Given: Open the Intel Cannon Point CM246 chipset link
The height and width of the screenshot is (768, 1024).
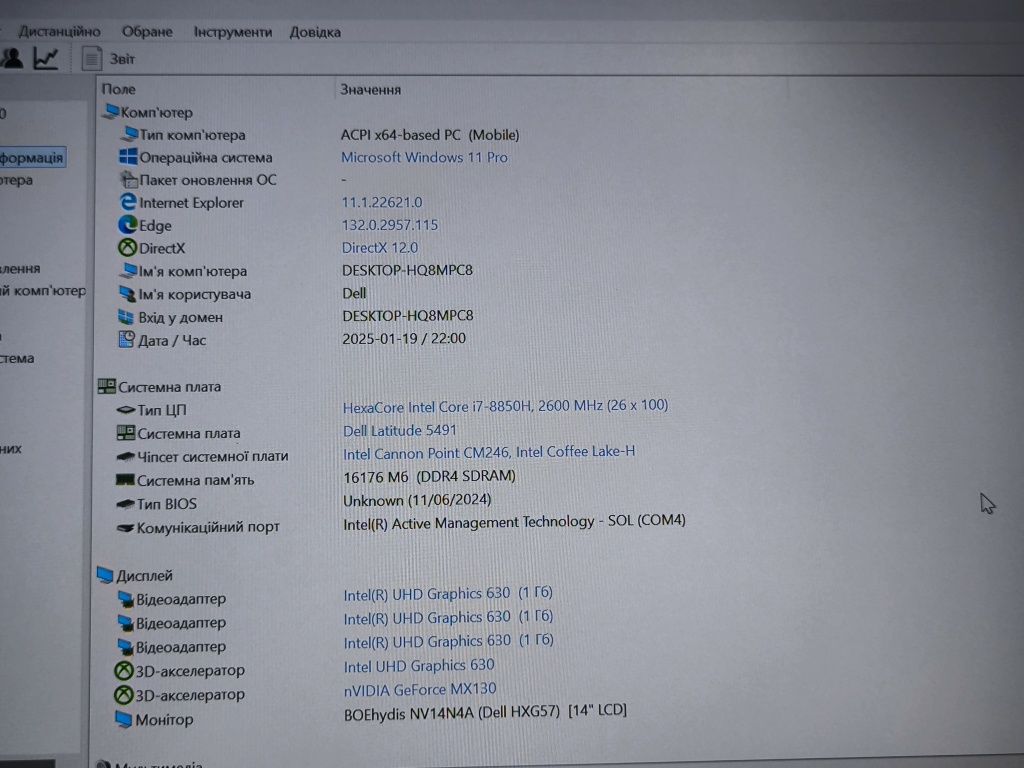Looking at the screenshot, I should (x=488, y=452).
